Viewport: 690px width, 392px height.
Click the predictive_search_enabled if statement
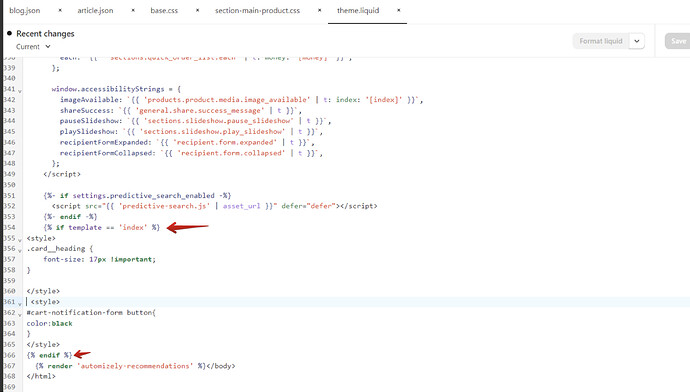137,195
